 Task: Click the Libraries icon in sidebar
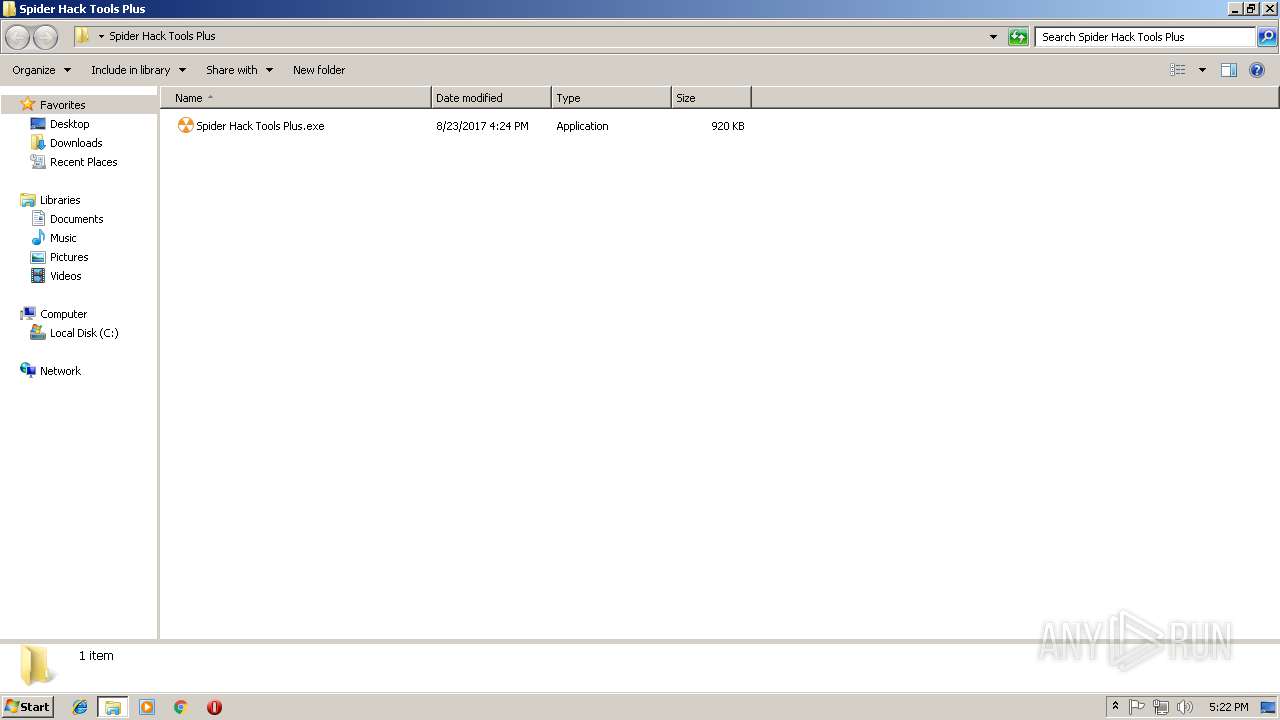click(x=28, y=200)
